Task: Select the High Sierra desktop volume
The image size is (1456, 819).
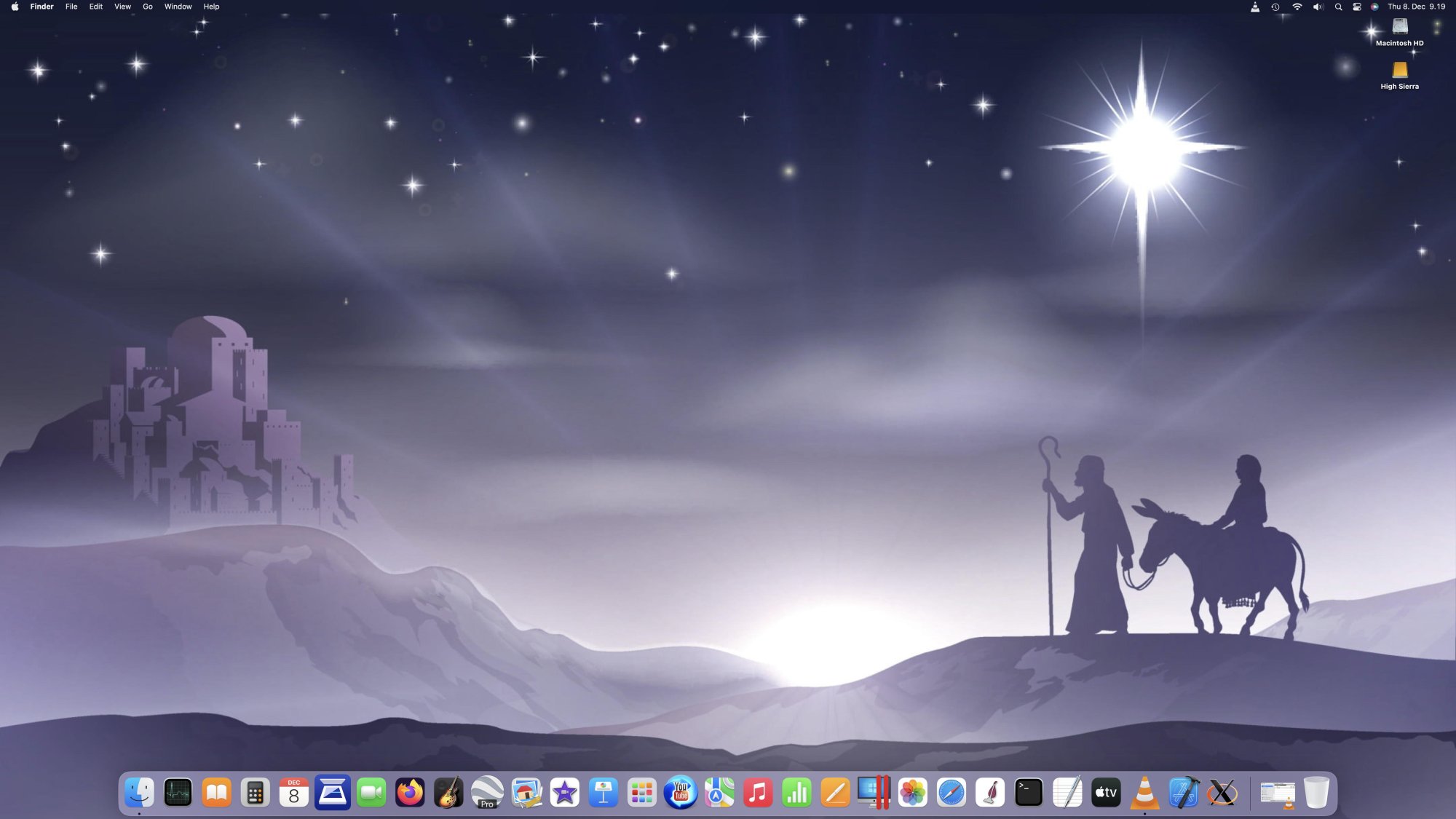Action: [1399, 71]
